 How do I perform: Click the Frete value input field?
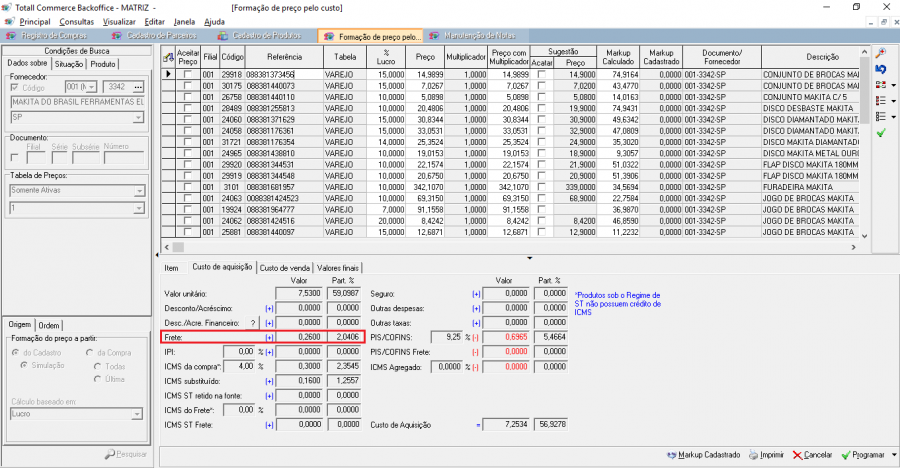(x=300, y=338)
